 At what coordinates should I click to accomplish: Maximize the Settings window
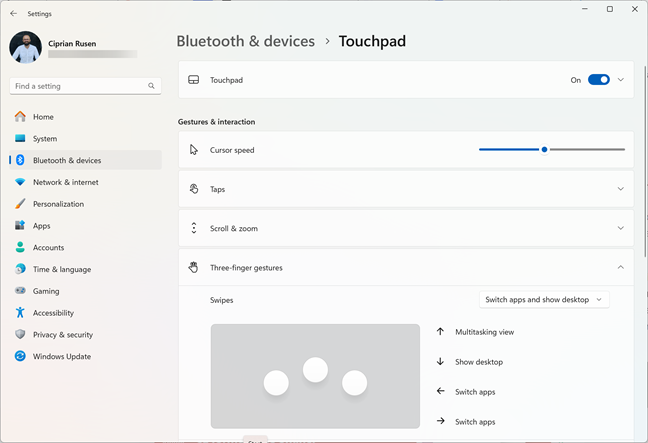[610, 9]
